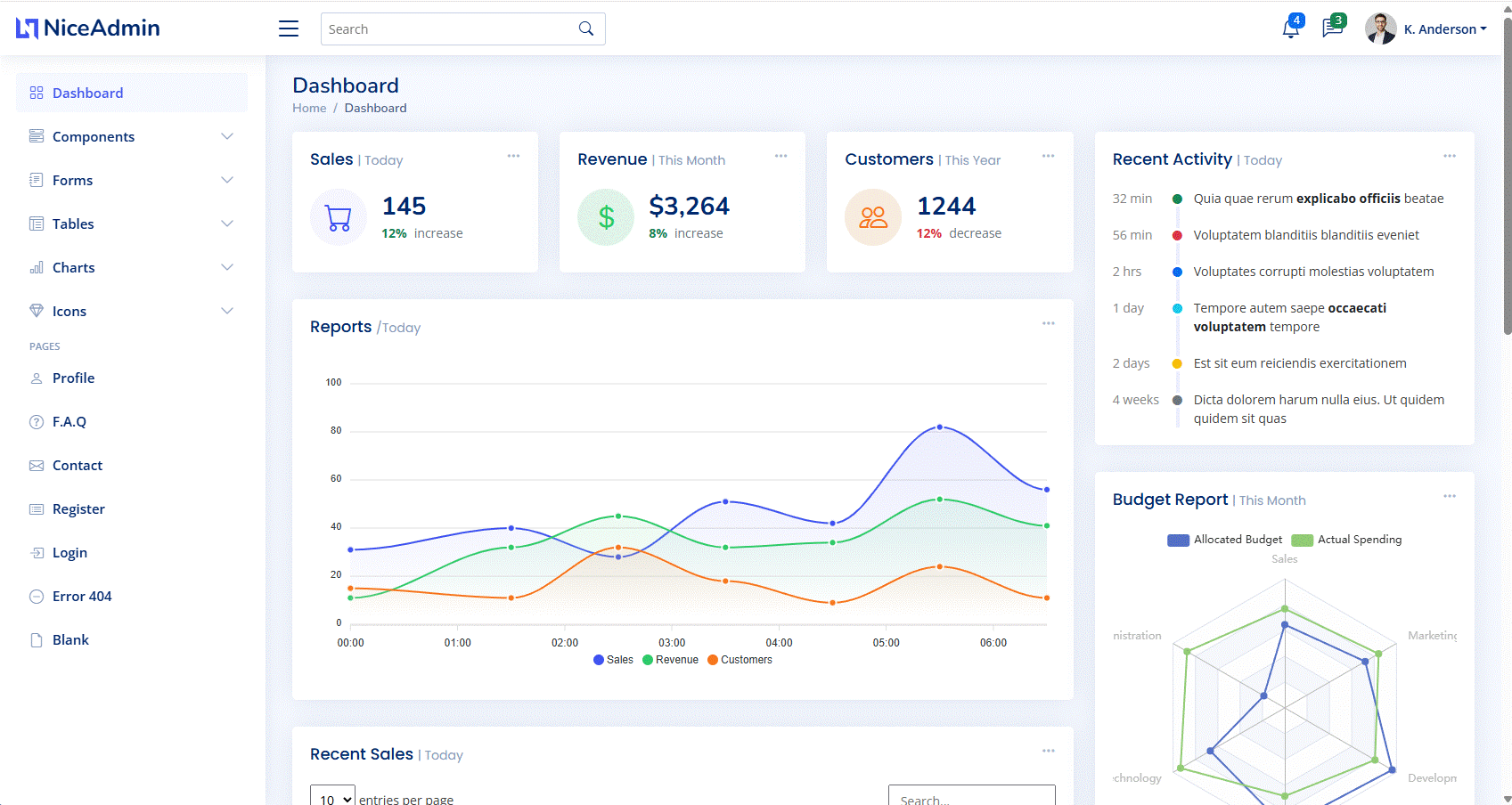Click the people icon on the Customers card

pos(873,216)
